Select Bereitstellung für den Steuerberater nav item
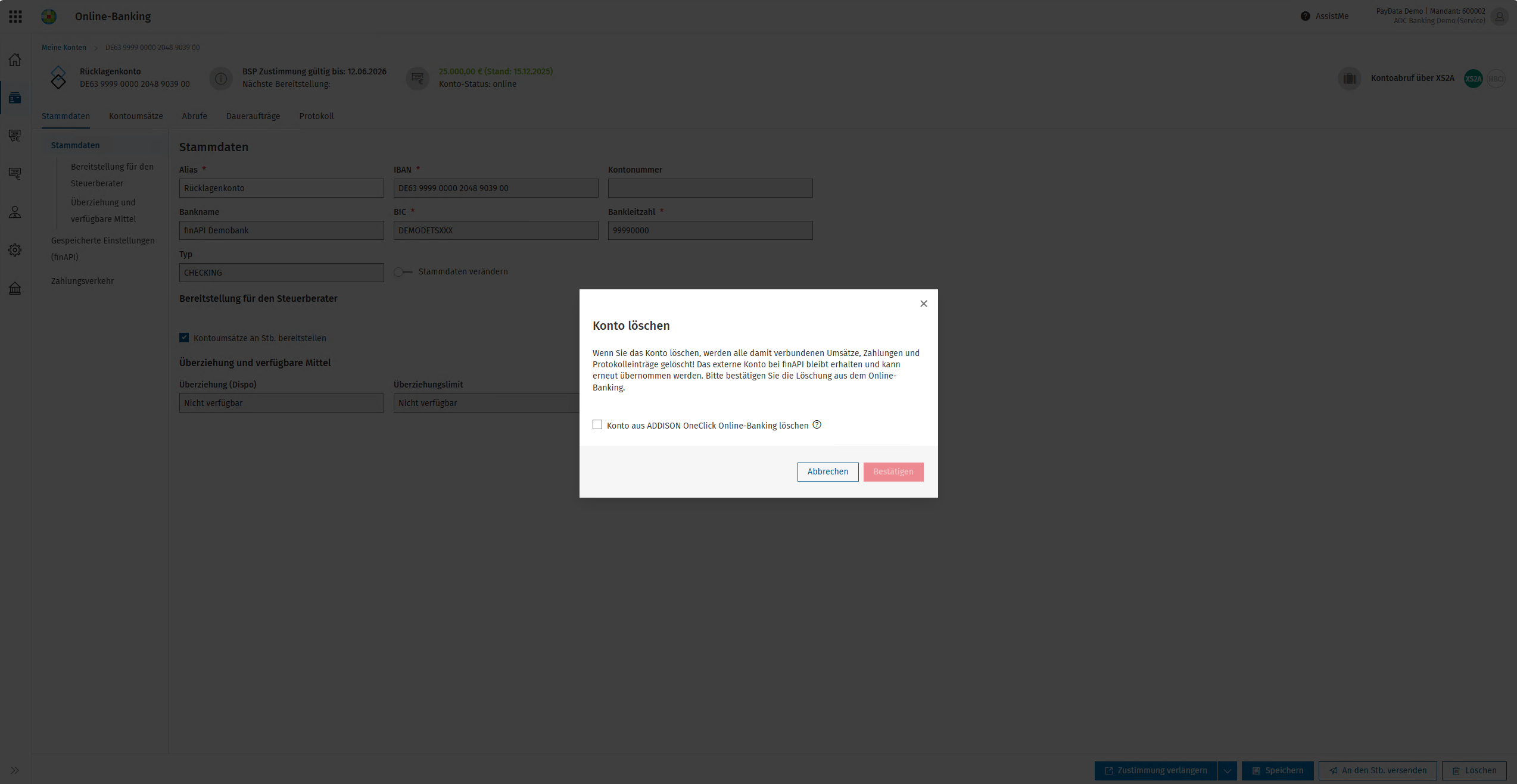1517x784 pixels. click(x=112, y=175)
